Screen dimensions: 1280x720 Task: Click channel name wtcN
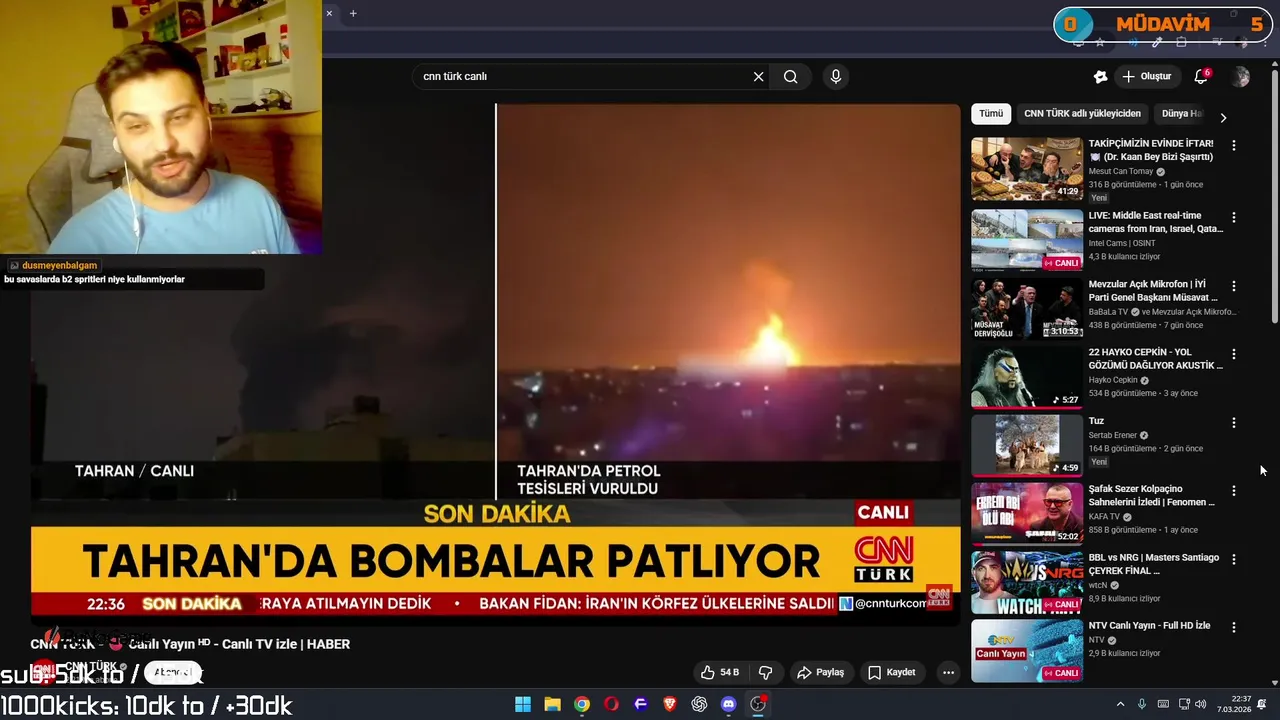pyautogui.click(x=1097, y=585)
